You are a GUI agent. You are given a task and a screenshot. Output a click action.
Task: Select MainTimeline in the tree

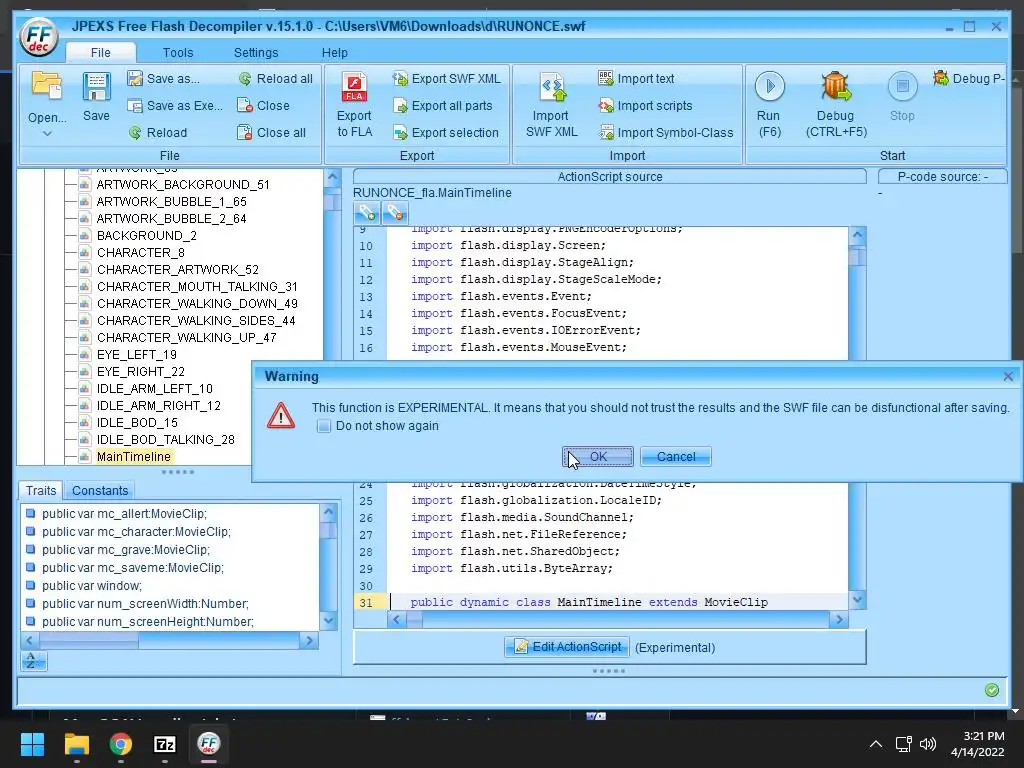pos(134,456)
